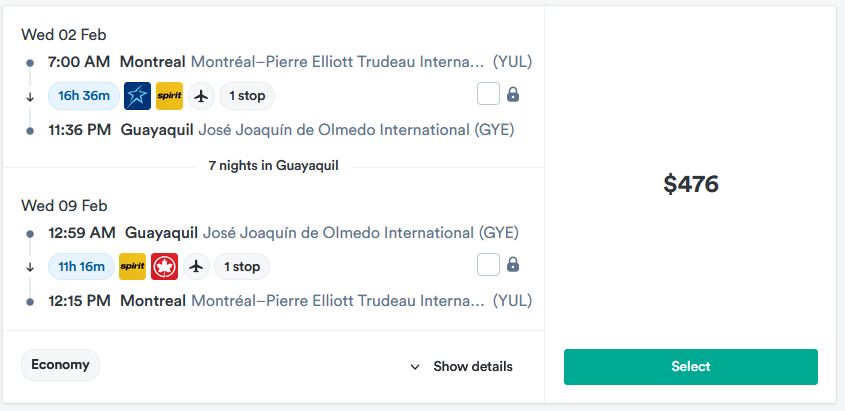Click the Spirit logo on return flight
The width and height of the screenshot is (845, 411).
133,267
